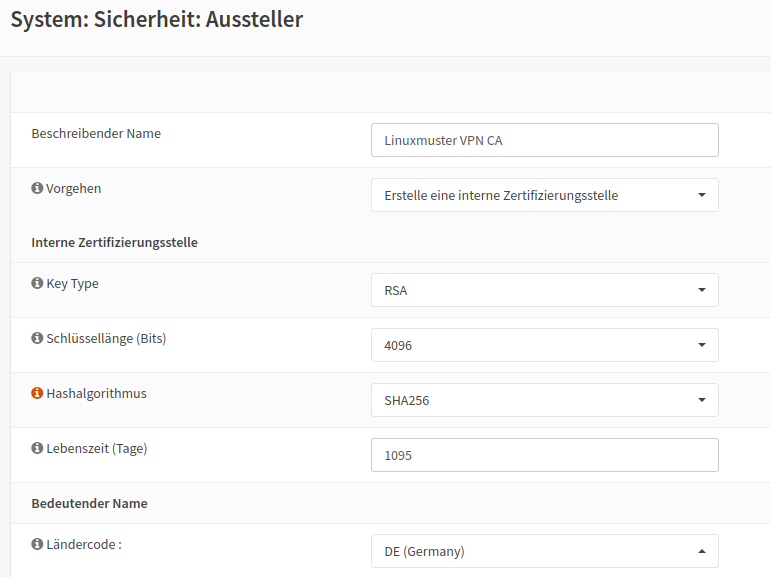Click the info icon beside Ländercode
The height and width of the screenshot is (577, 771).
(37, 544)
